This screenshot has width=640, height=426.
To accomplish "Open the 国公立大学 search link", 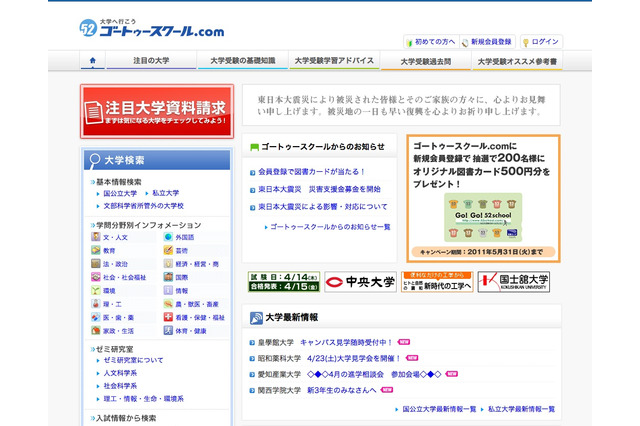I will click(x=120, y=193).
